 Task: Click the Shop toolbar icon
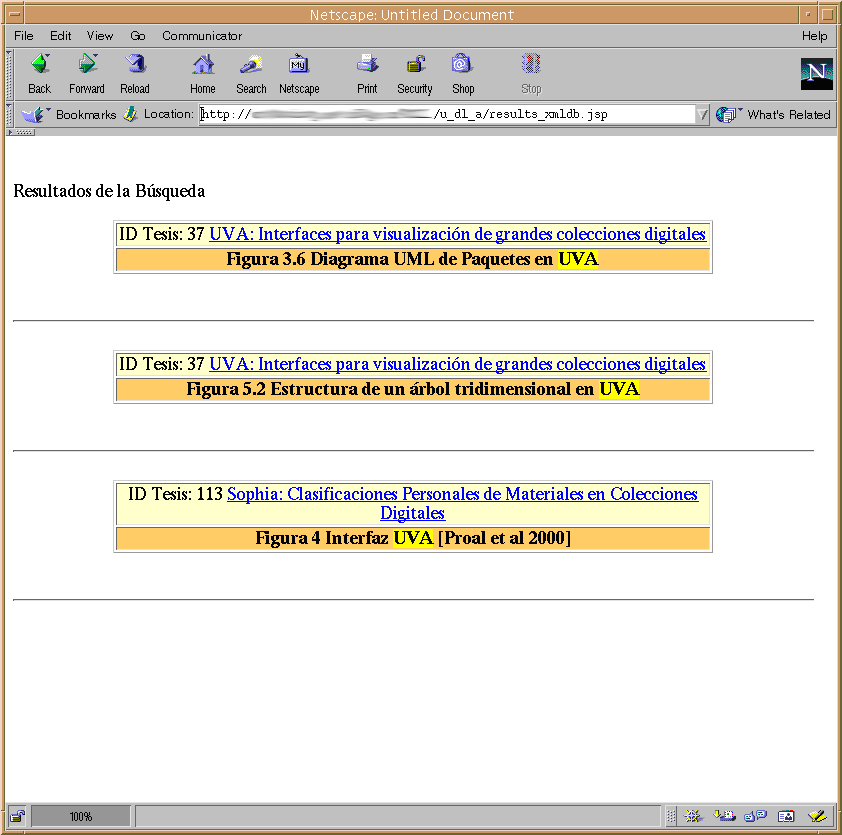462,73
